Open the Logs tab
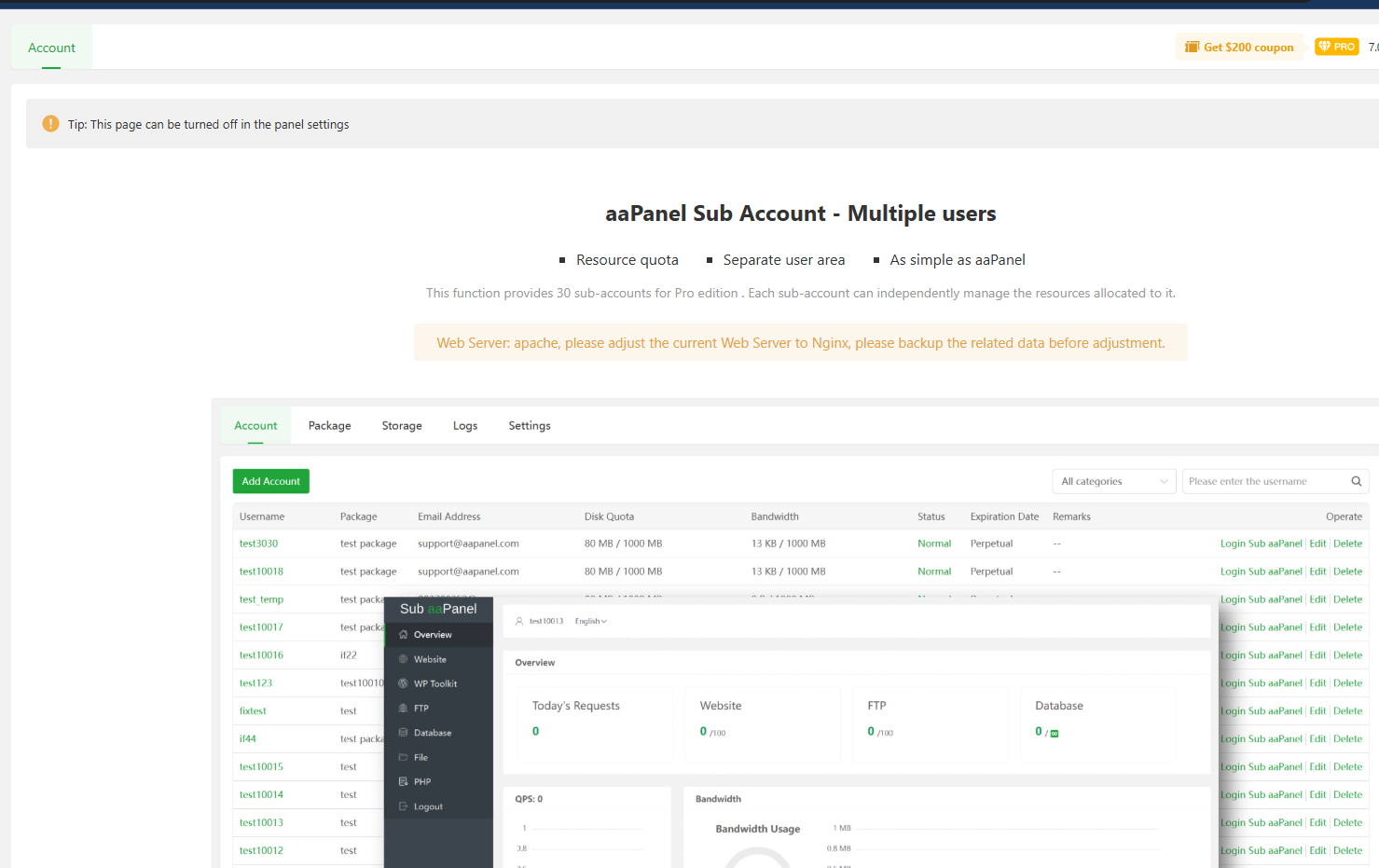This screenshot has width=1379, height=868. click(x=464, y=426)
